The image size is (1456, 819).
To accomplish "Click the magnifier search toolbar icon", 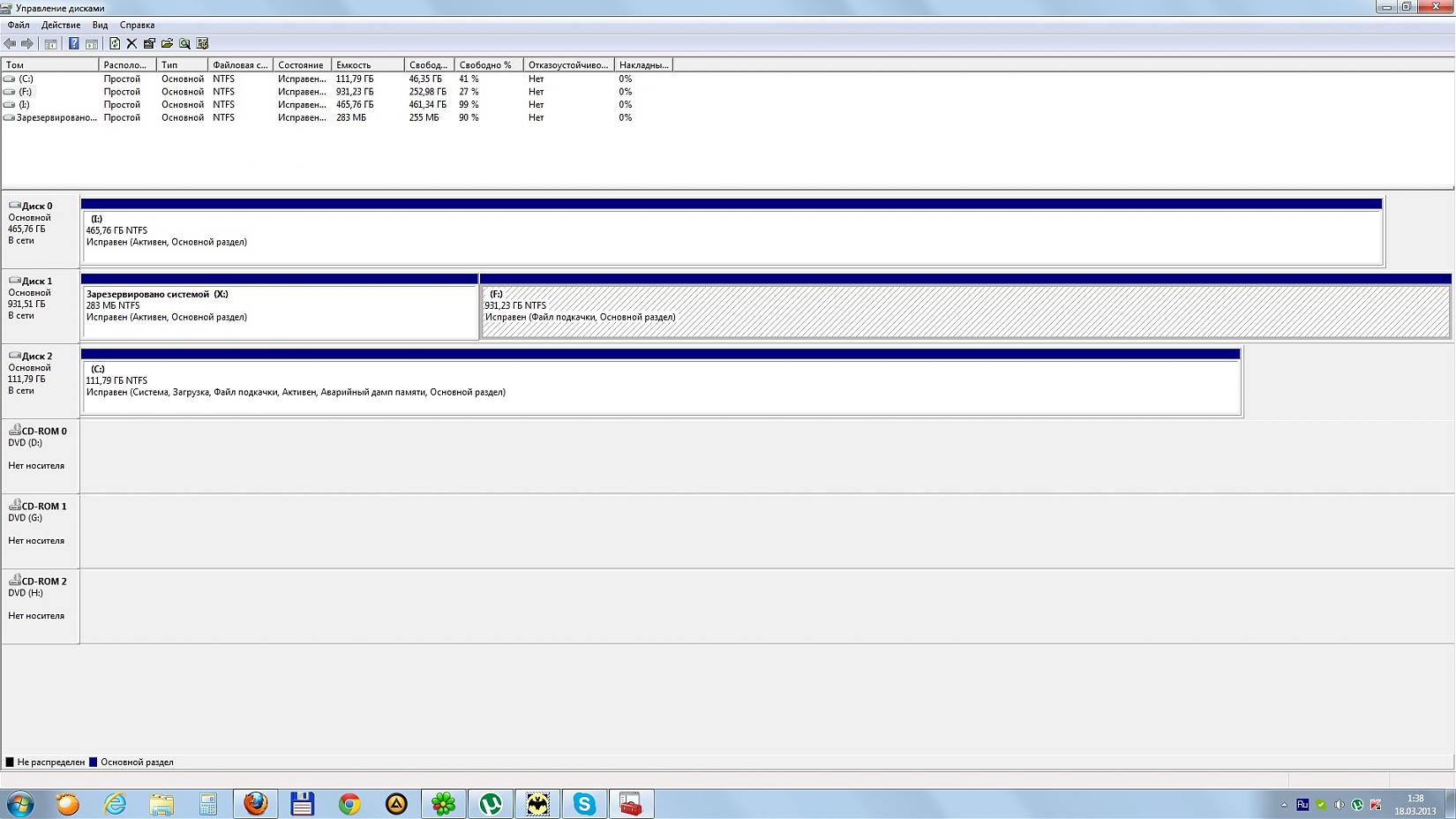I will tap(184, 43).
